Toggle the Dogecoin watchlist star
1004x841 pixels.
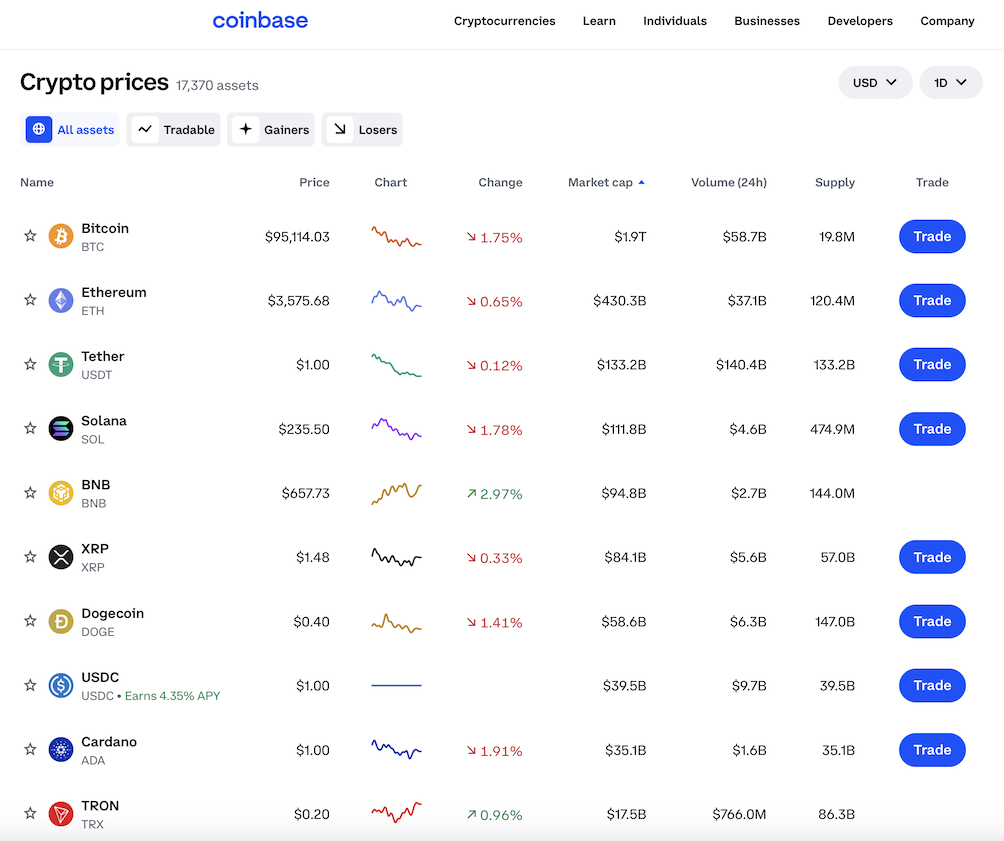pos(30,621)
